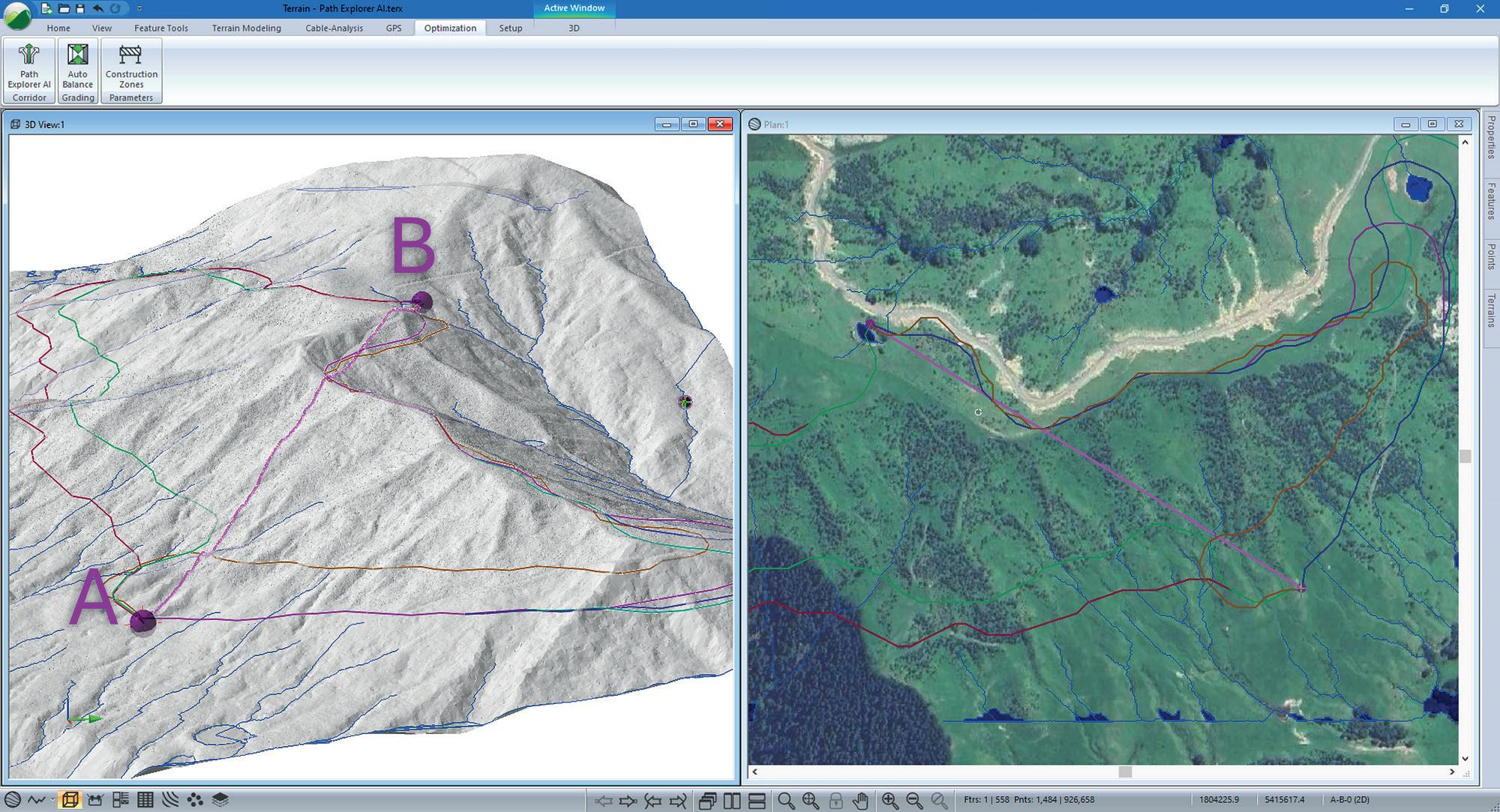
Task: Click the zoom in magnifier icon
Action: (889, 801)
